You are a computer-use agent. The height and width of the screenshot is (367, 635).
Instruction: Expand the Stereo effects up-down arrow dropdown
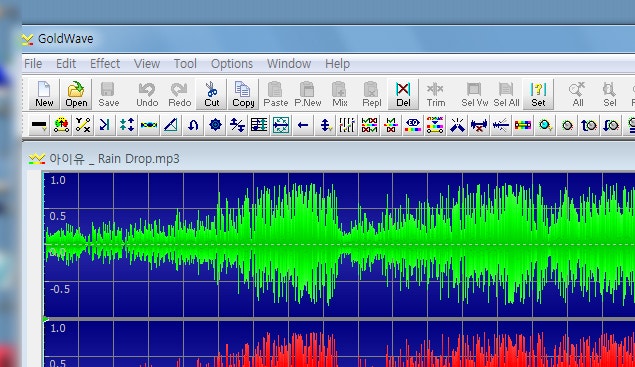pos(325,125)
